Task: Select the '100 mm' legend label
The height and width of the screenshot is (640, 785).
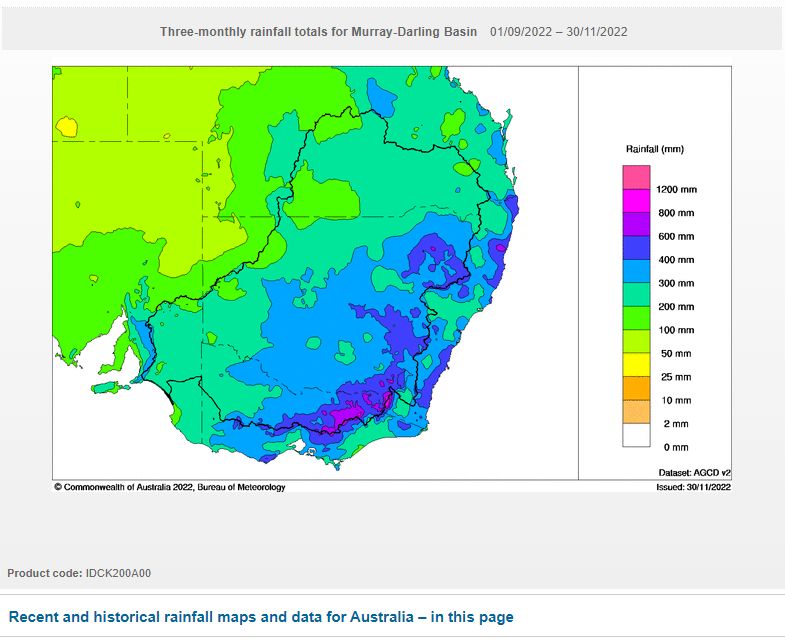Action: [676, 330]
